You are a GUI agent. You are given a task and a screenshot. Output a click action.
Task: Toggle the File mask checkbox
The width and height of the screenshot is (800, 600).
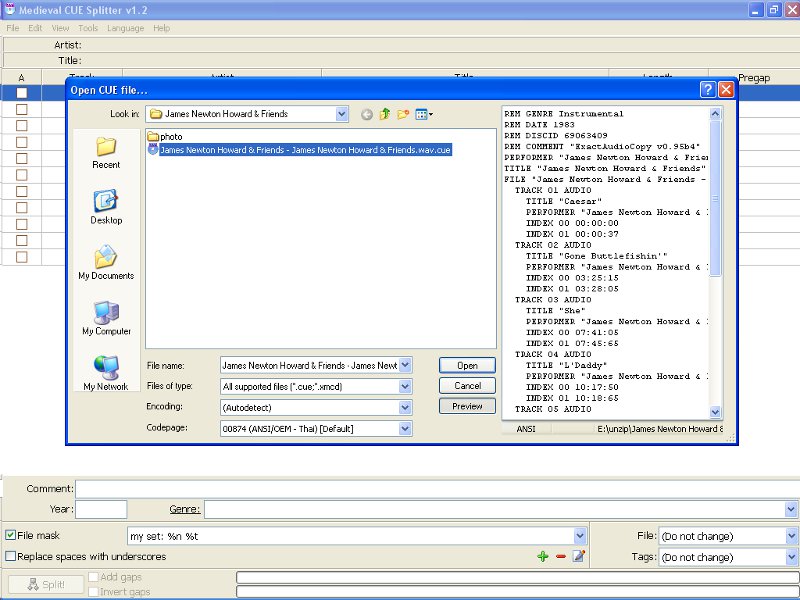pos(10,535)
